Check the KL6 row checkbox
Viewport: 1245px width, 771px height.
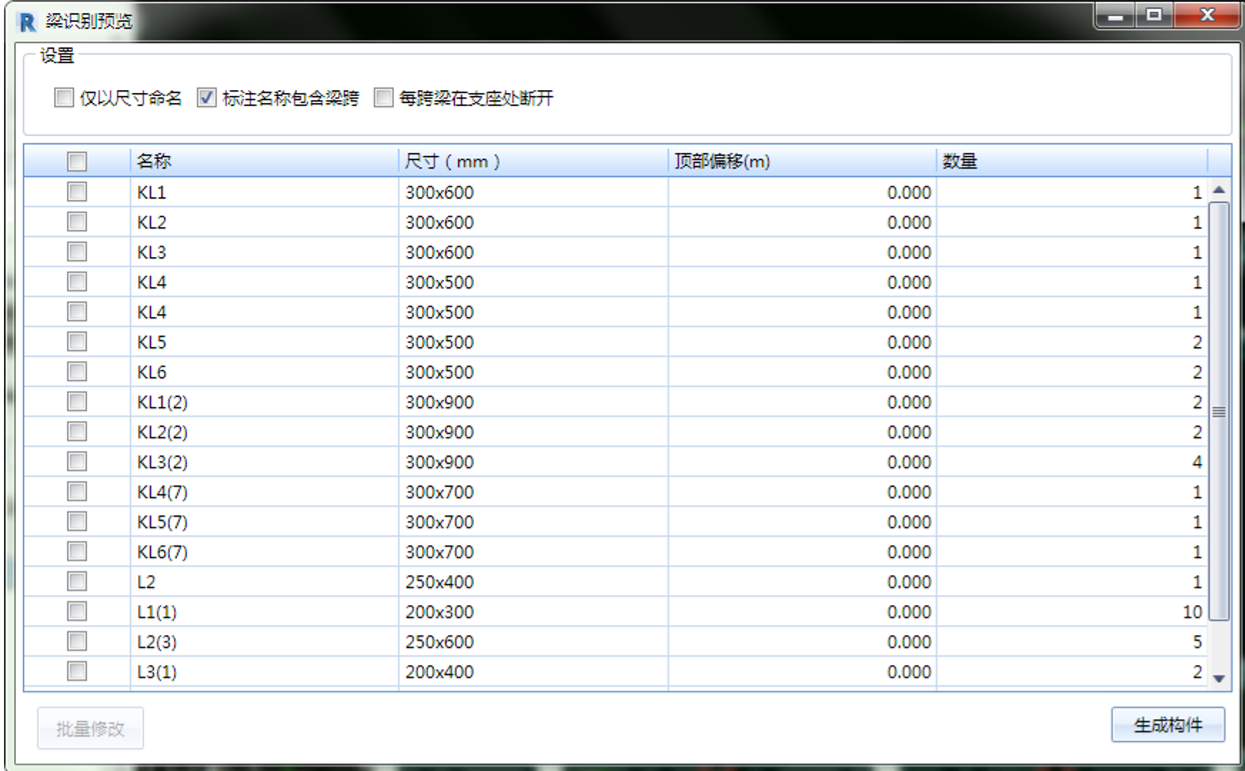[77, 372]
